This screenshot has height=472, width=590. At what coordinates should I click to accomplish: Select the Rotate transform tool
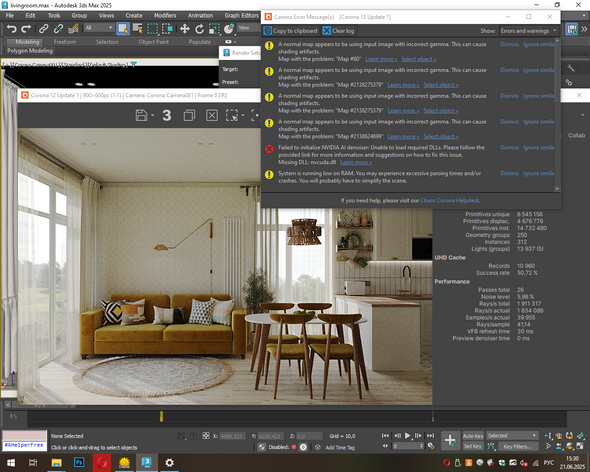[199, 29]
